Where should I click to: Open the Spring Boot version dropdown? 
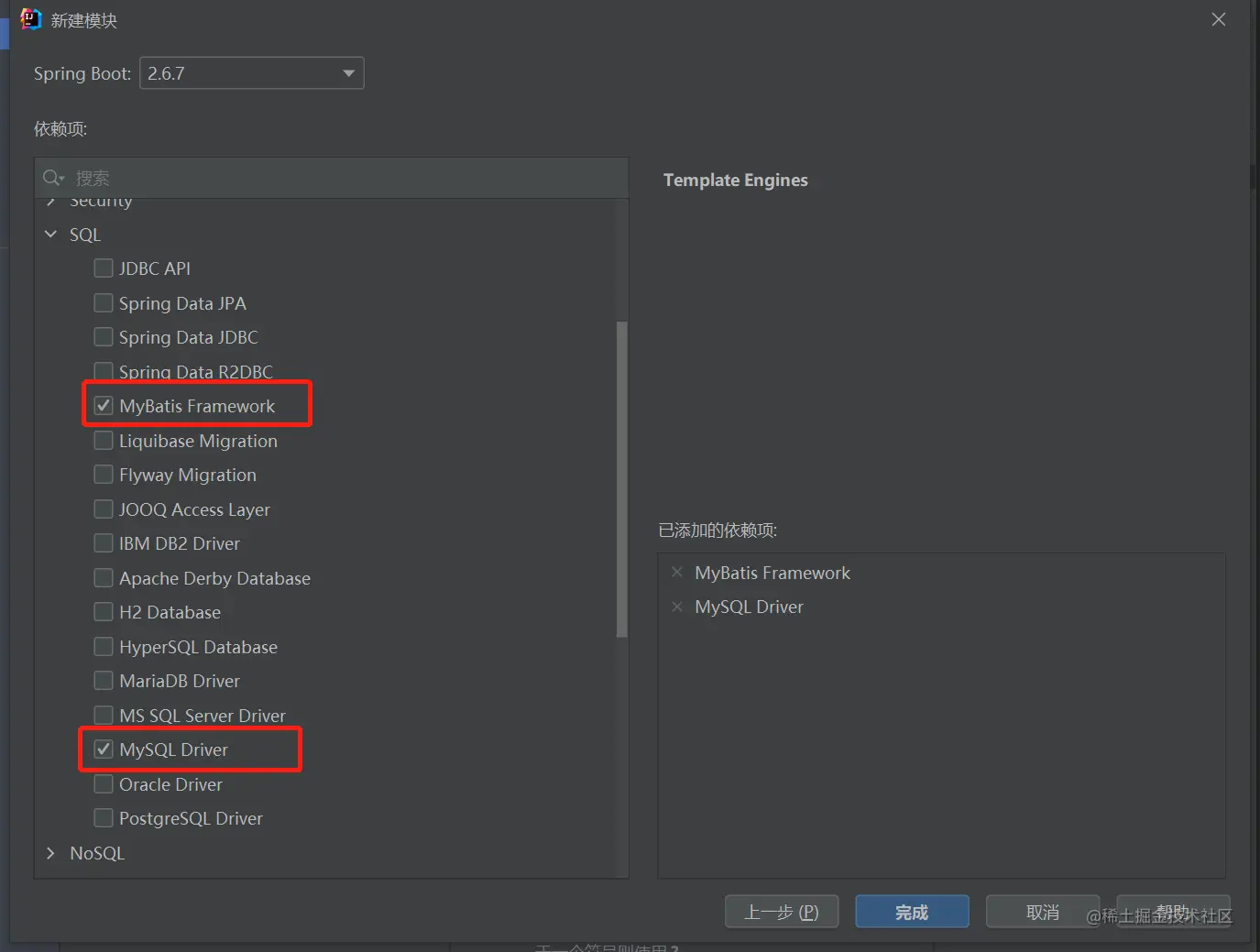pos(252,73)
